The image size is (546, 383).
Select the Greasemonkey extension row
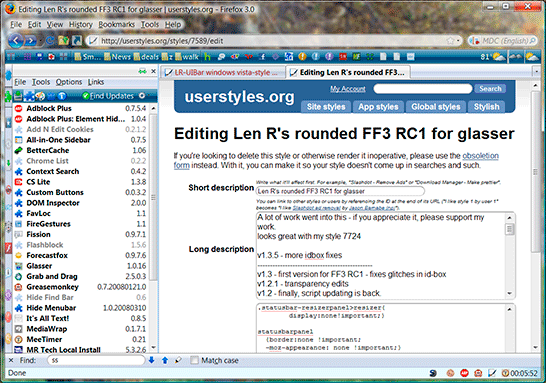(81, 287)
